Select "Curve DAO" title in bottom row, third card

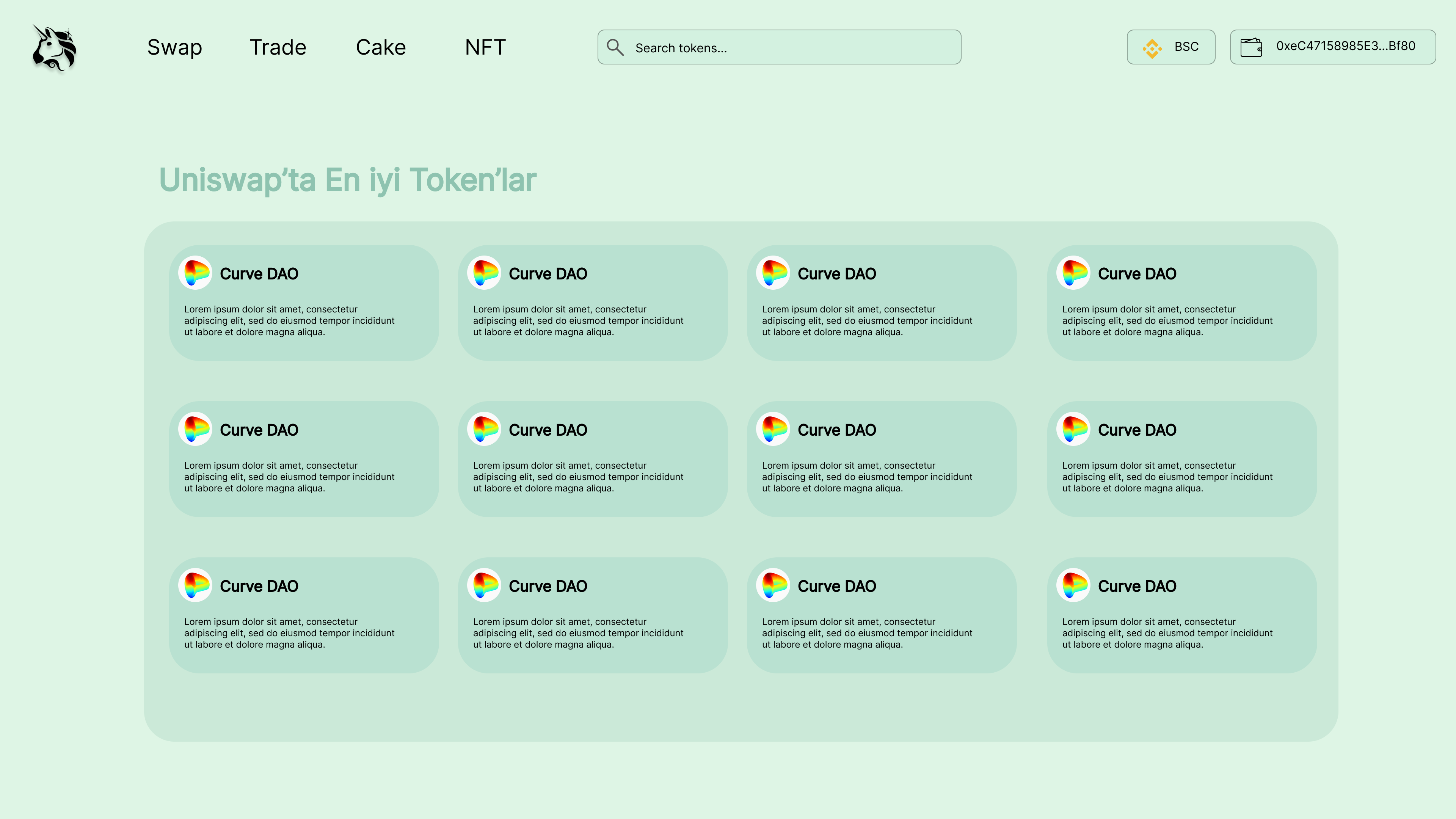(x=836, y=586)
